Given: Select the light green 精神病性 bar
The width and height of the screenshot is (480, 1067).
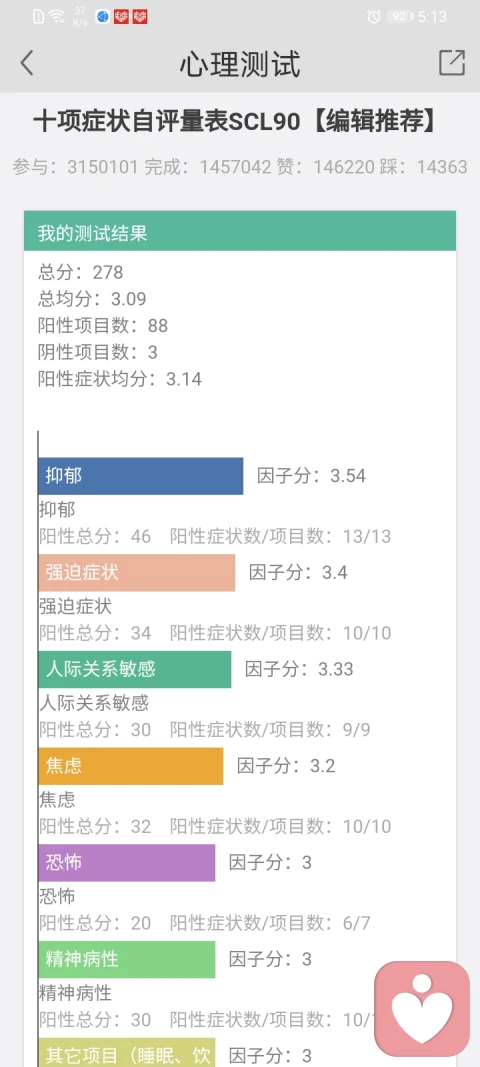Looking at the screenshot, I should click(127, 959).
